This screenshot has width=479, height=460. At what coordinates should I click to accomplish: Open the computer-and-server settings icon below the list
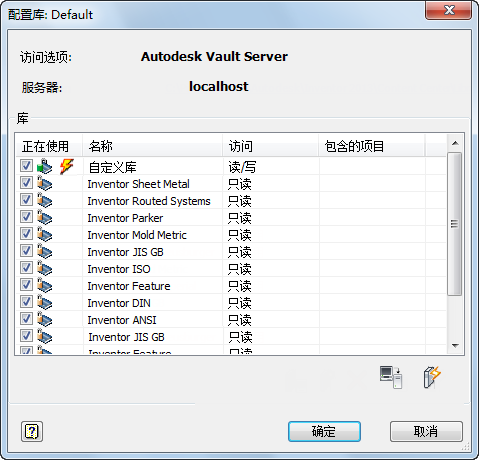391,377
